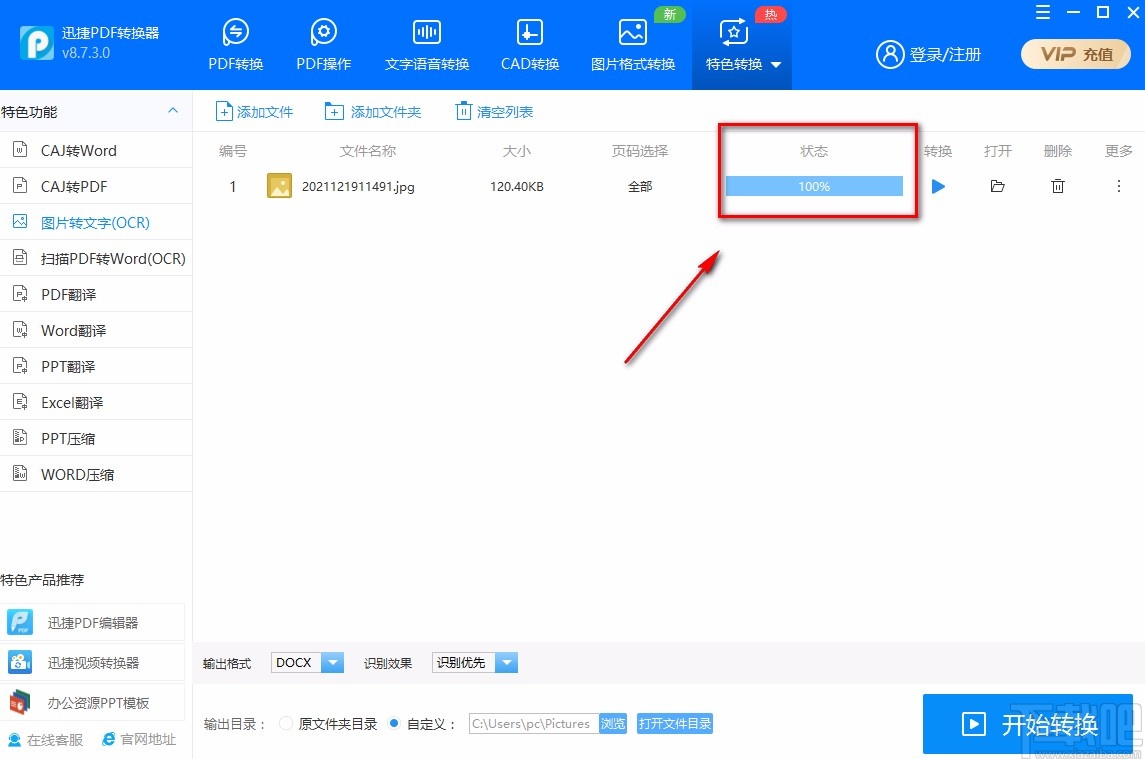Choose 原文件夹目录 as output location
The width and height of the screenshot is (1145, 759).
pyautogui.click(x=285, y=723)
